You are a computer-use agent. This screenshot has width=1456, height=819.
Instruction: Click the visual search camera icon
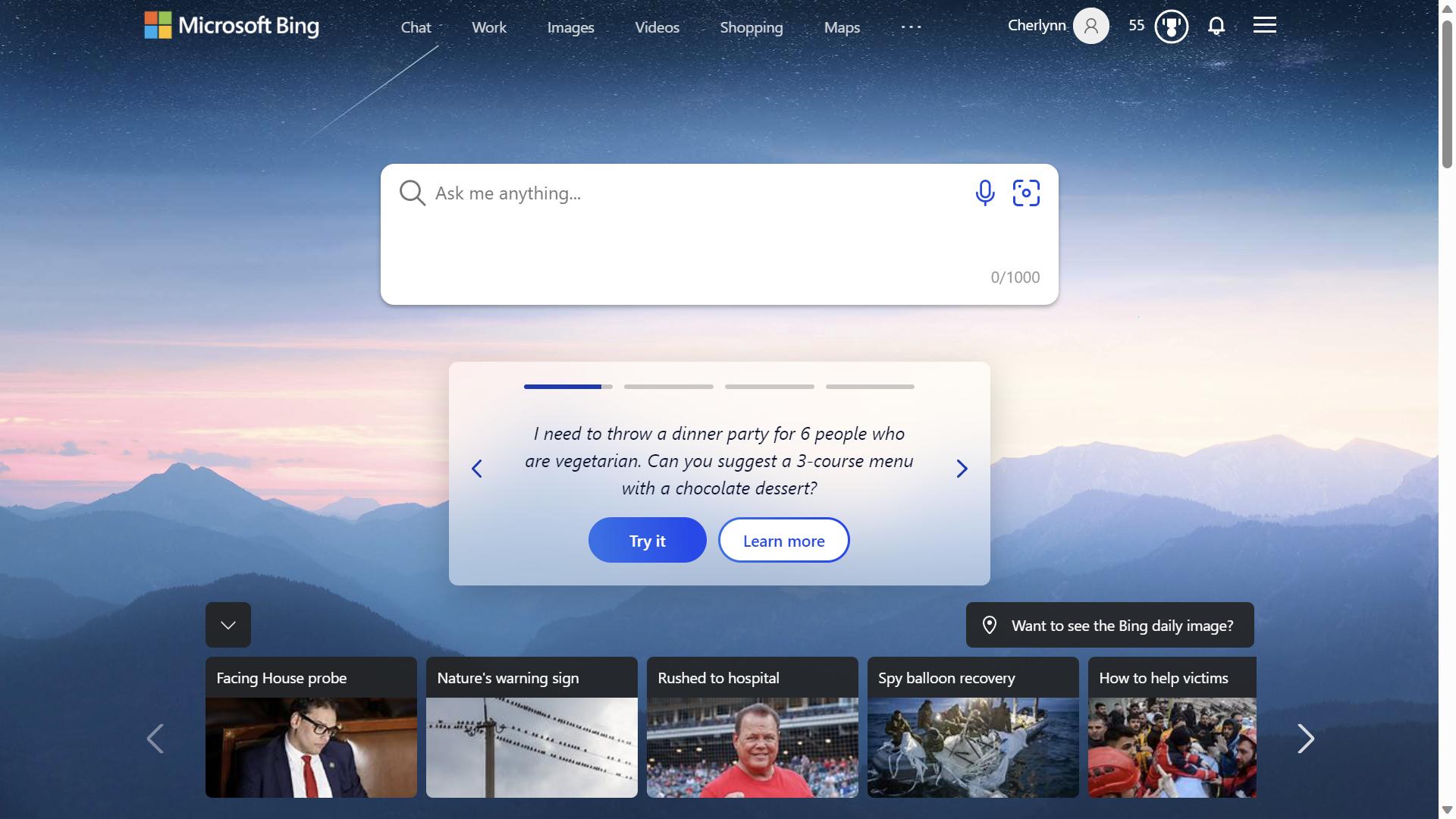1025,192
